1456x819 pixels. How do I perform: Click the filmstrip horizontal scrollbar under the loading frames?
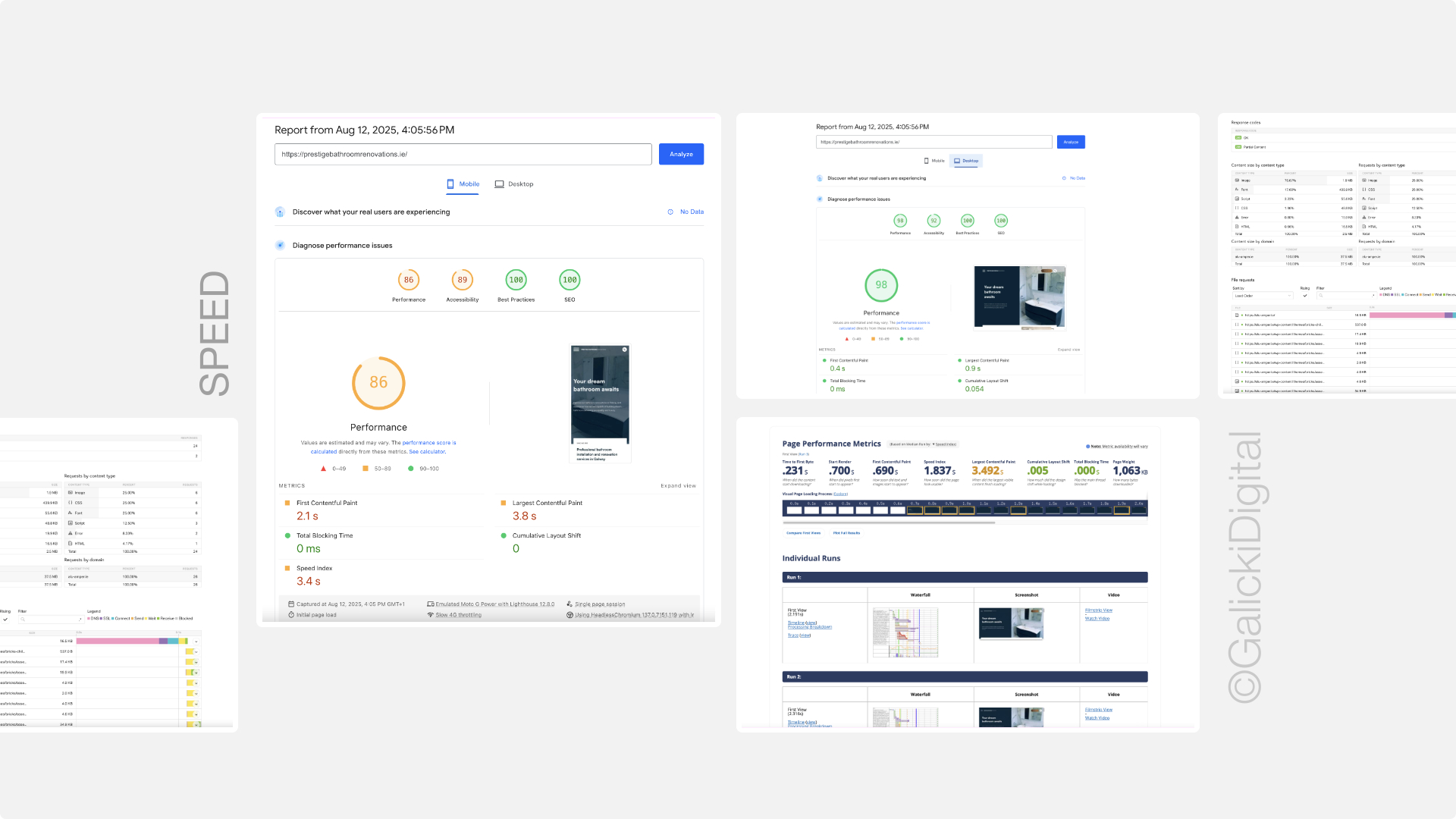click(x=889, y=522)
